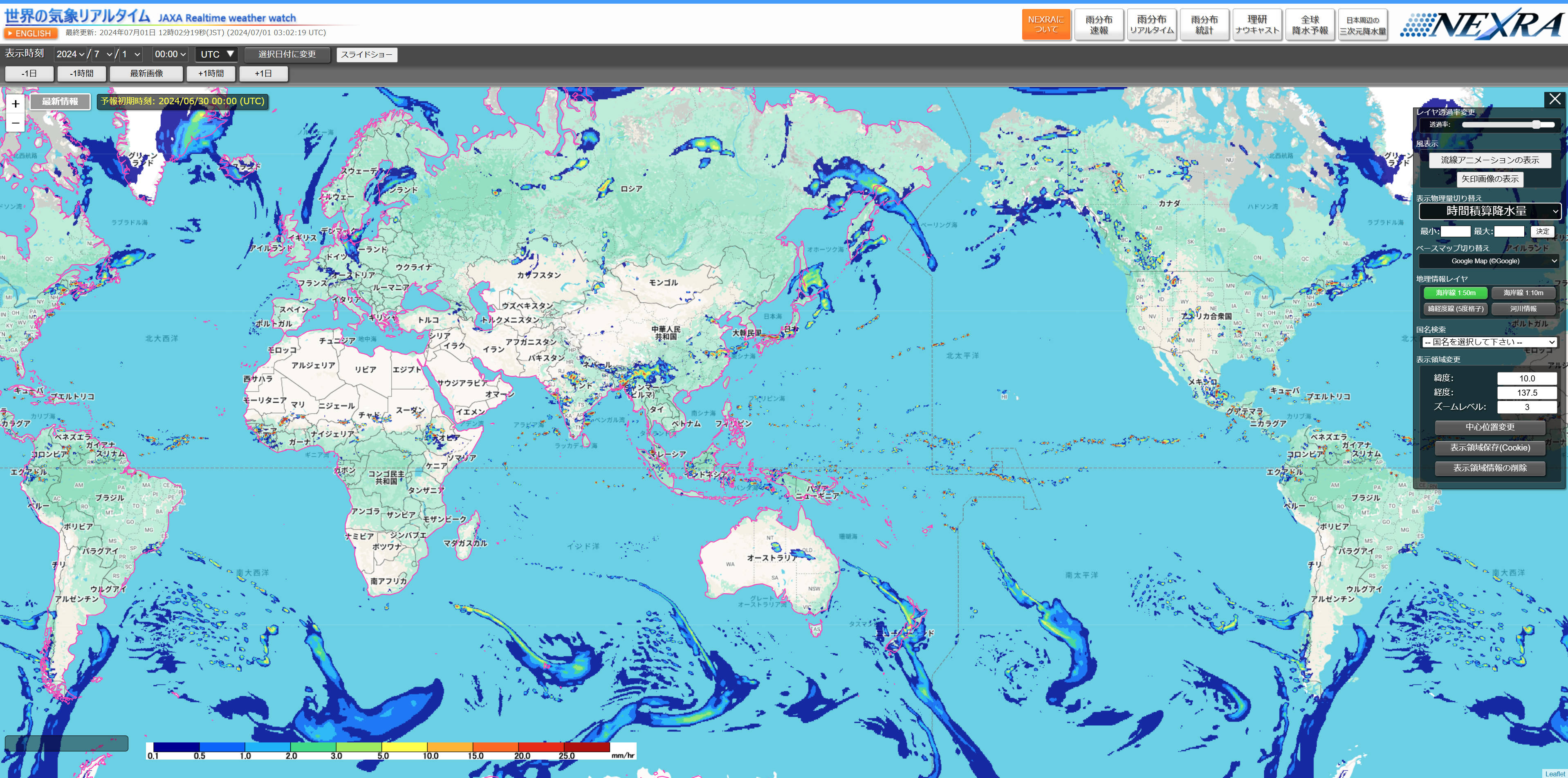Open the UTC timezone selector
1568x778 pixels.
click(217, 54)
